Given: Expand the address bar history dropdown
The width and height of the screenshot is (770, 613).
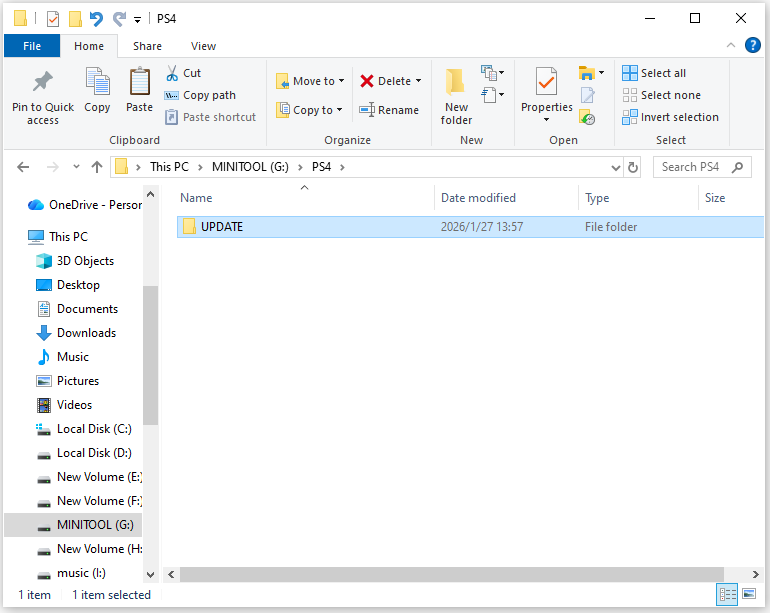Looking at the screenshot, I should click(615, 167).
